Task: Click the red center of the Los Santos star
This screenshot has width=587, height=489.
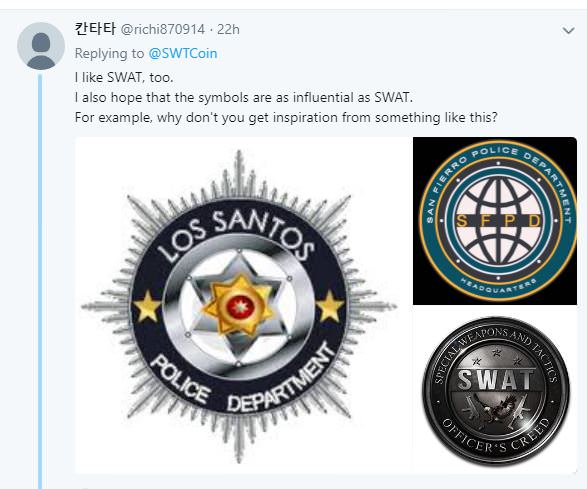Action: pos(239,307)
